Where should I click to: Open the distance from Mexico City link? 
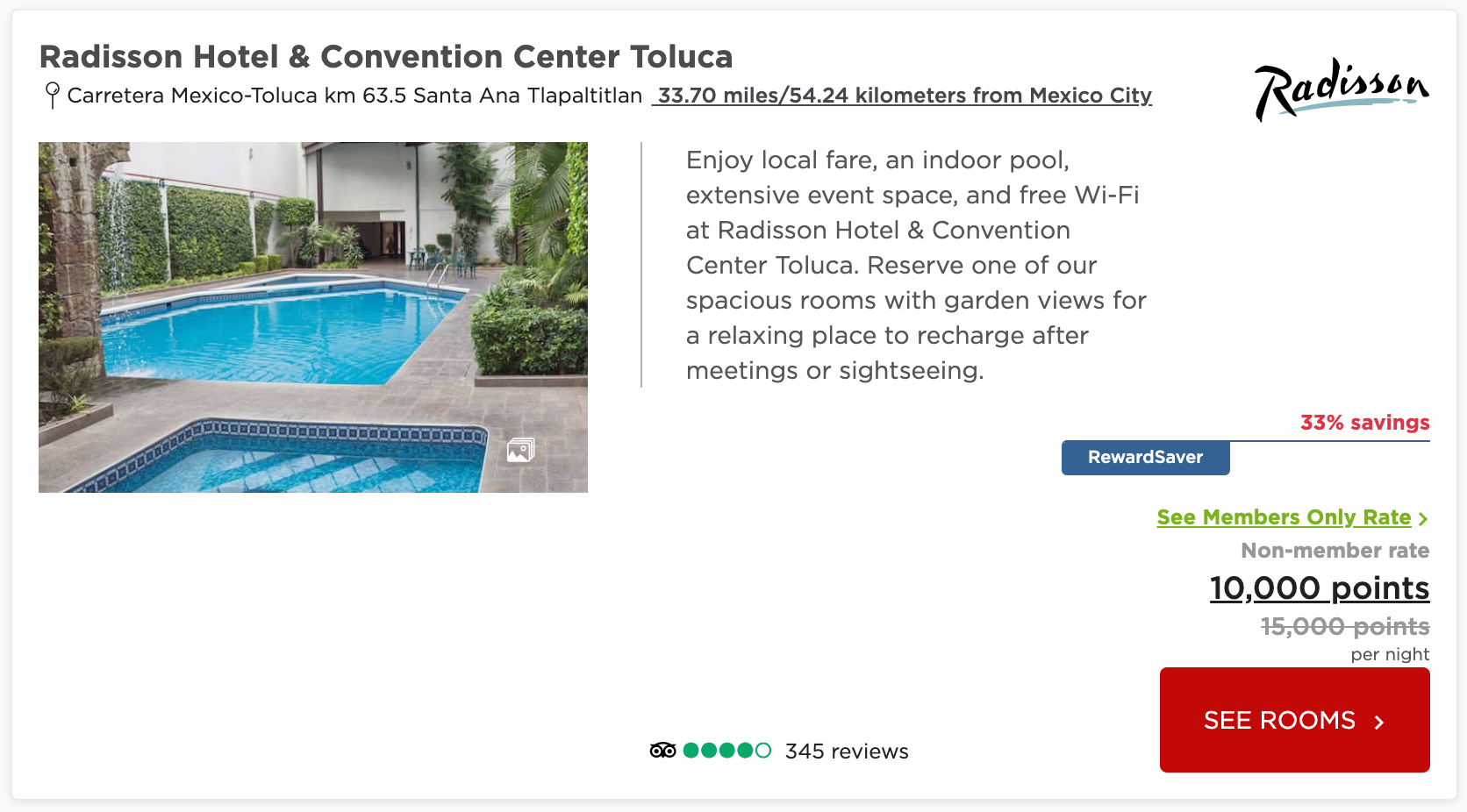coord(903,96)
